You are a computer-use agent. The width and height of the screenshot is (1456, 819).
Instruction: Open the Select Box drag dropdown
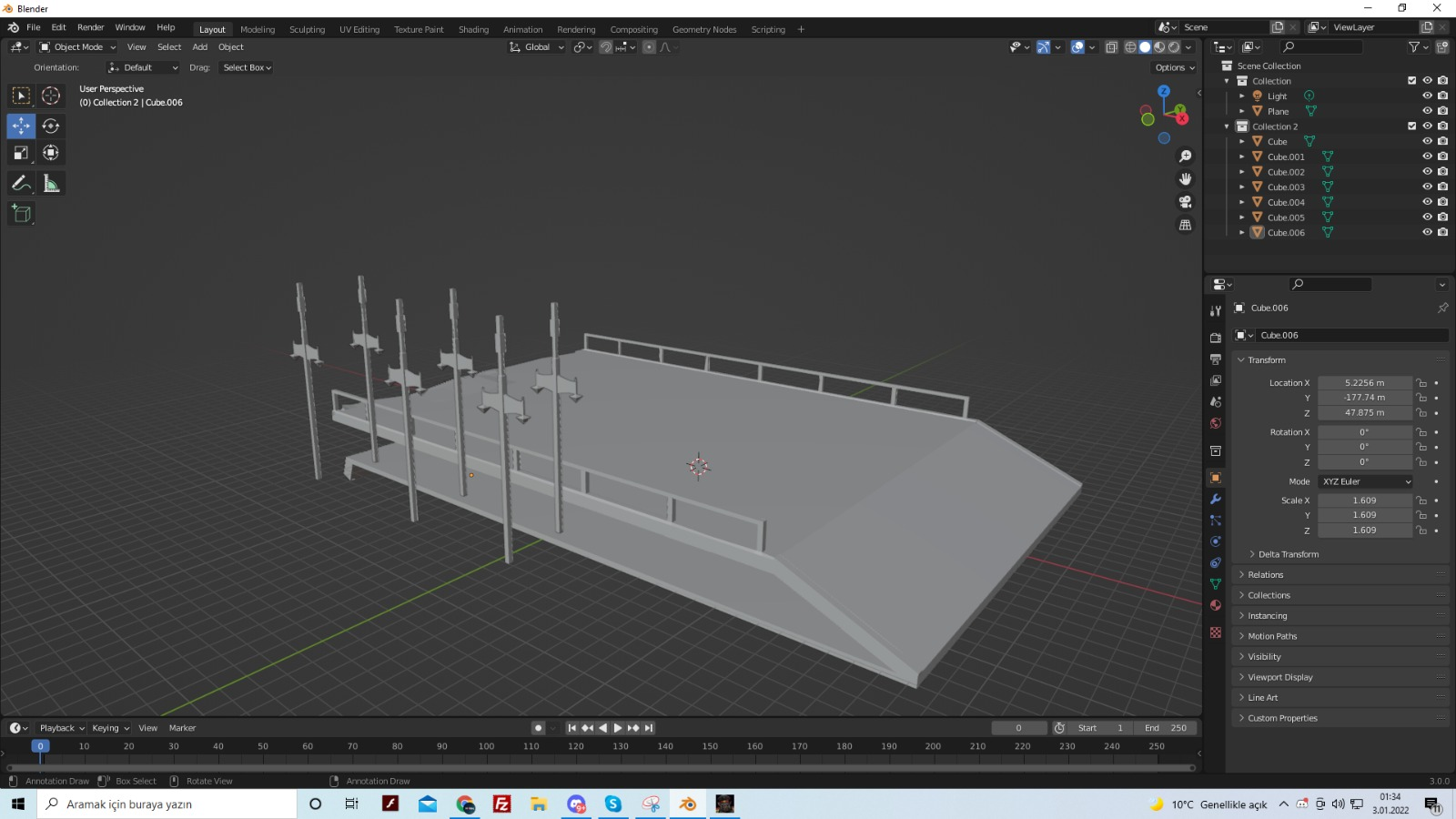[247, 67]
